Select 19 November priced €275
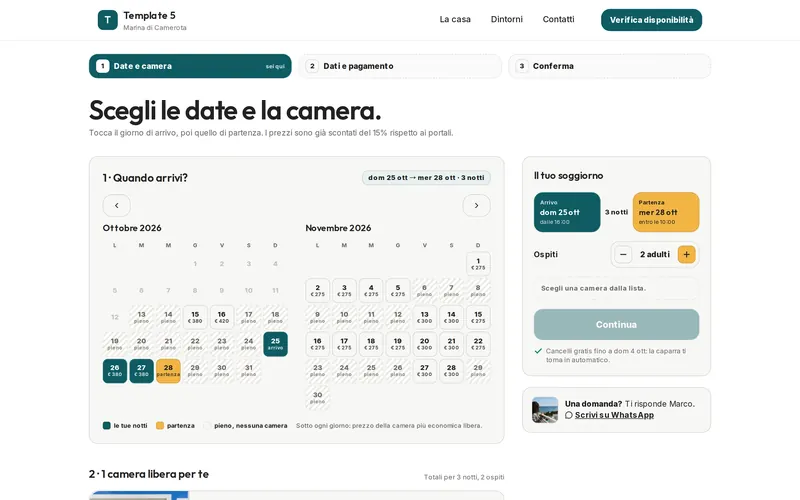Screen dimensions: 800x500 pos(397,344)
